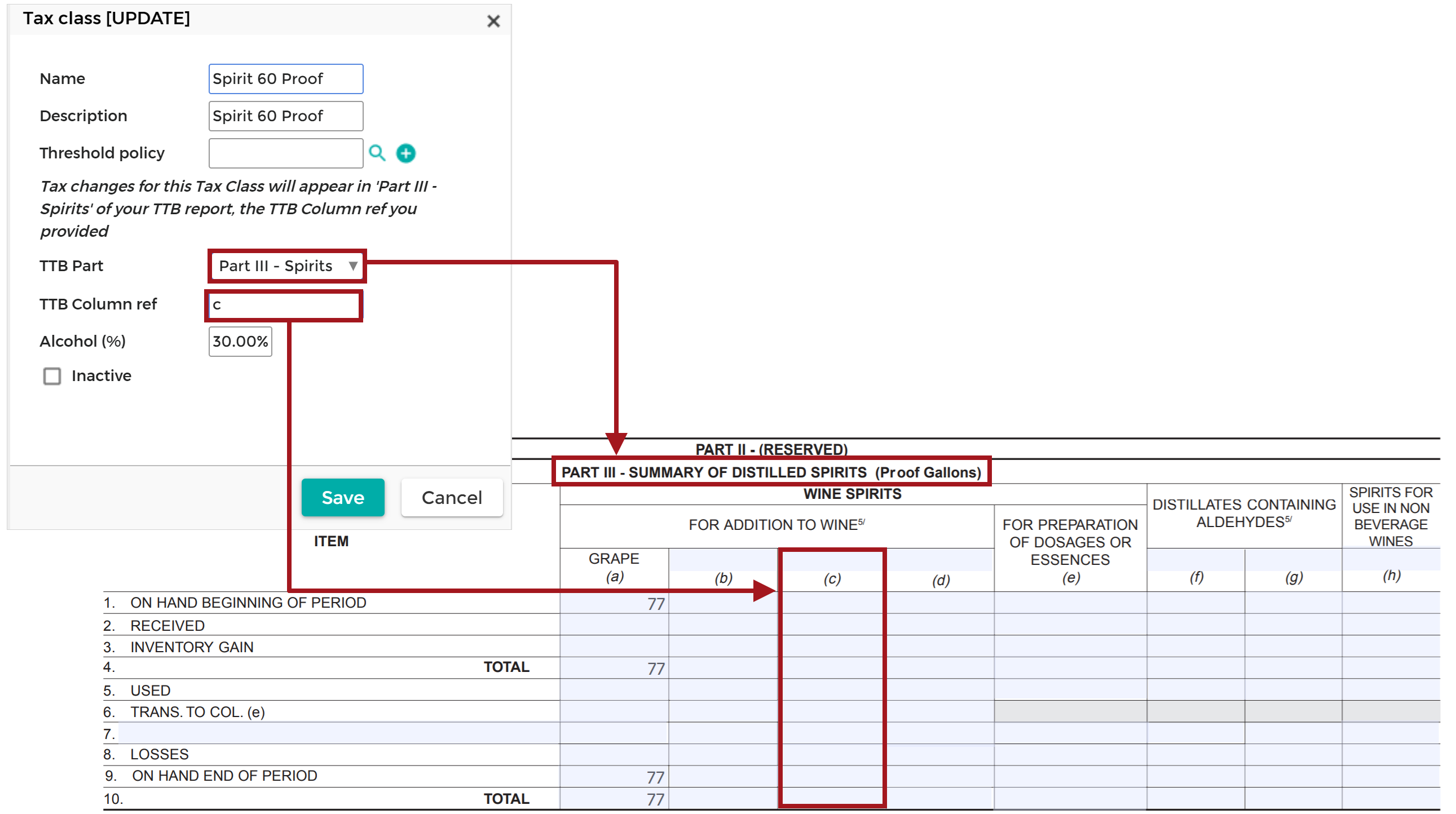Focus the Name input field

pos(285,78)
